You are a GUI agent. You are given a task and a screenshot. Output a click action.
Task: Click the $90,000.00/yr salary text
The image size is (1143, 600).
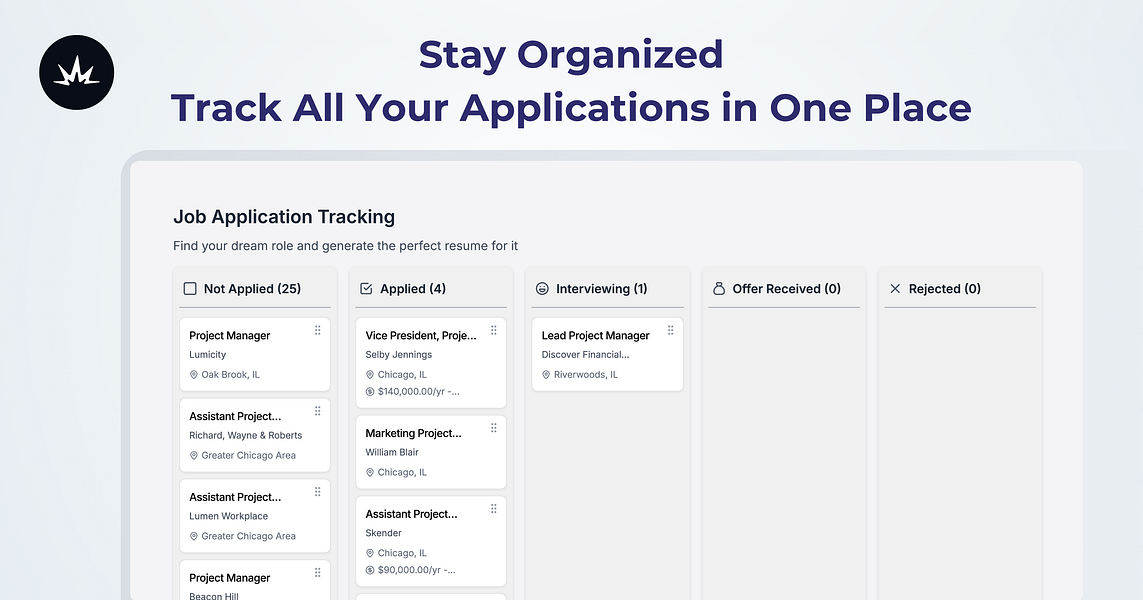416,570
